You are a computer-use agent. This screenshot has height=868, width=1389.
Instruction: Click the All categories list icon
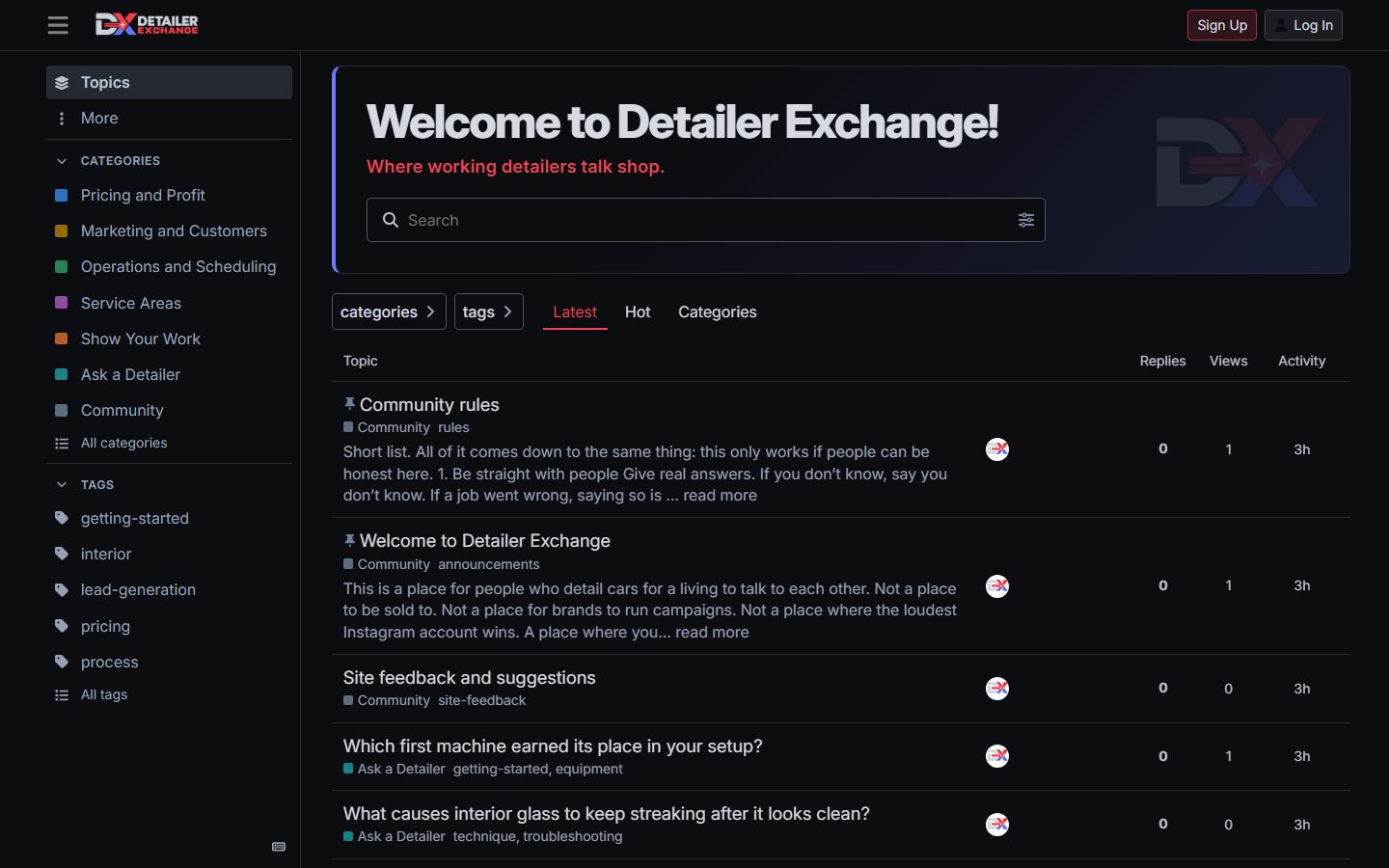click(62, 444)
